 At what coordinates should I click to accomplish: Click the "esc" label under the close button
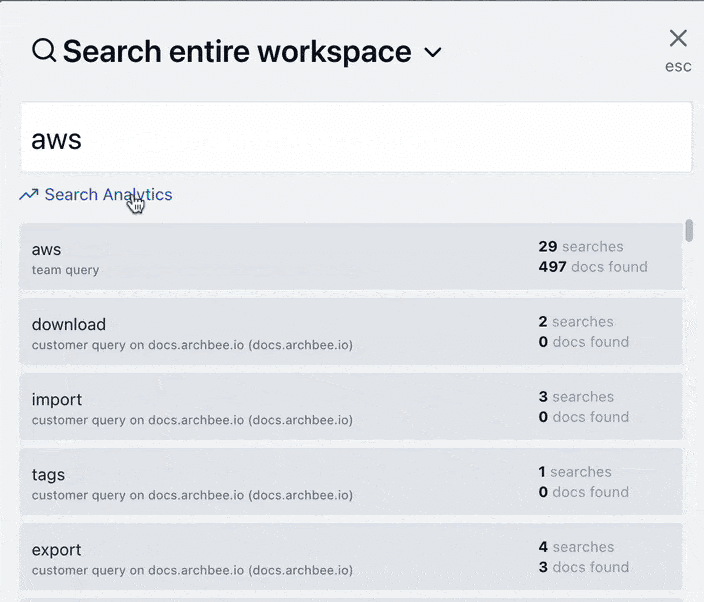pos(678,67)
